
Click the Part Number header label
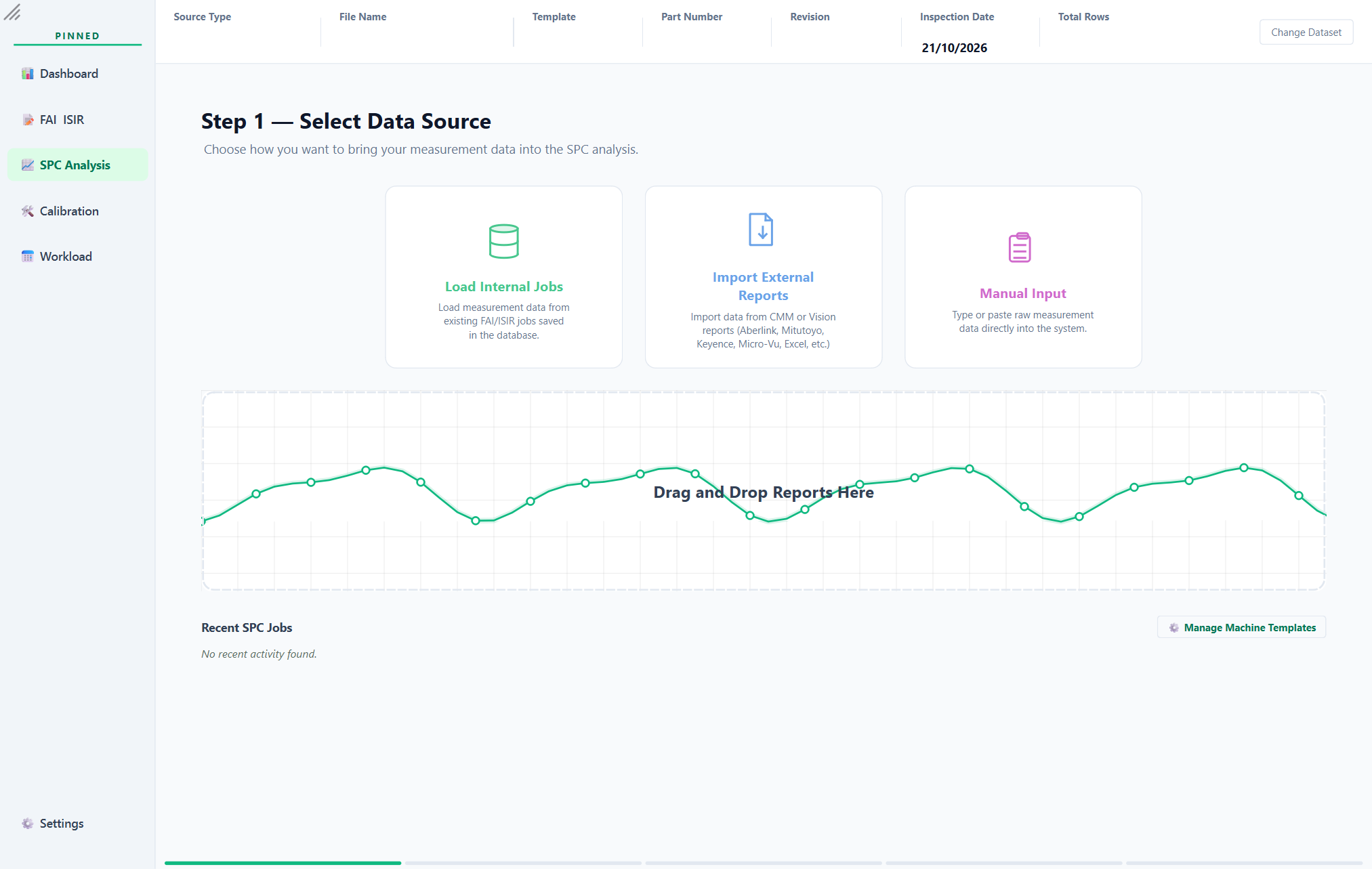[692, 17]
